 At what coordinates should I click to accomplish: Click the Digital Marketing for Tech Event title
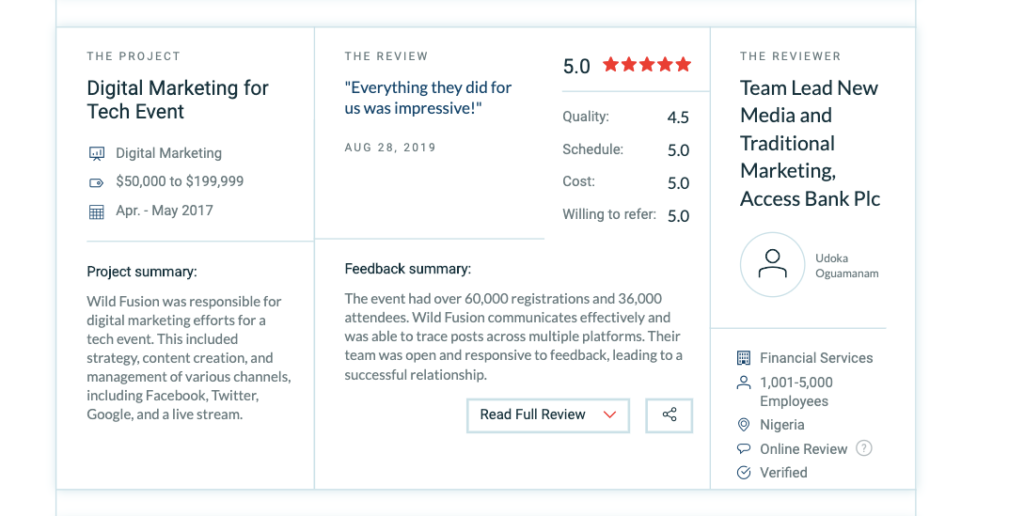178,99
